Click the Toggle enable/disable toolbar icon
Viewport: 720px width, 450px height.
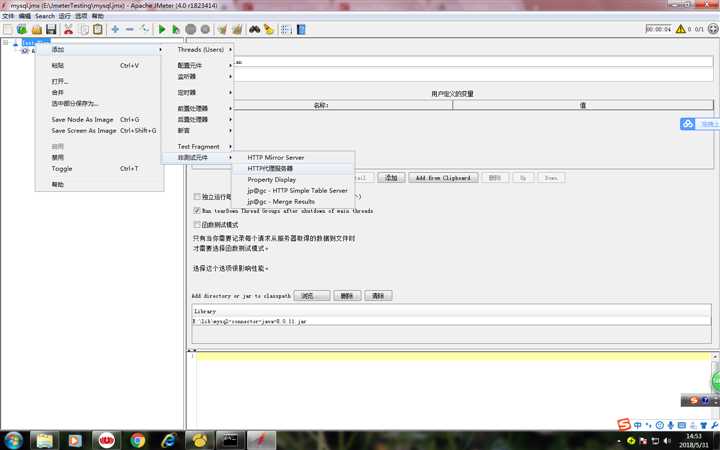pyautogui.click(x=145, y=29)
